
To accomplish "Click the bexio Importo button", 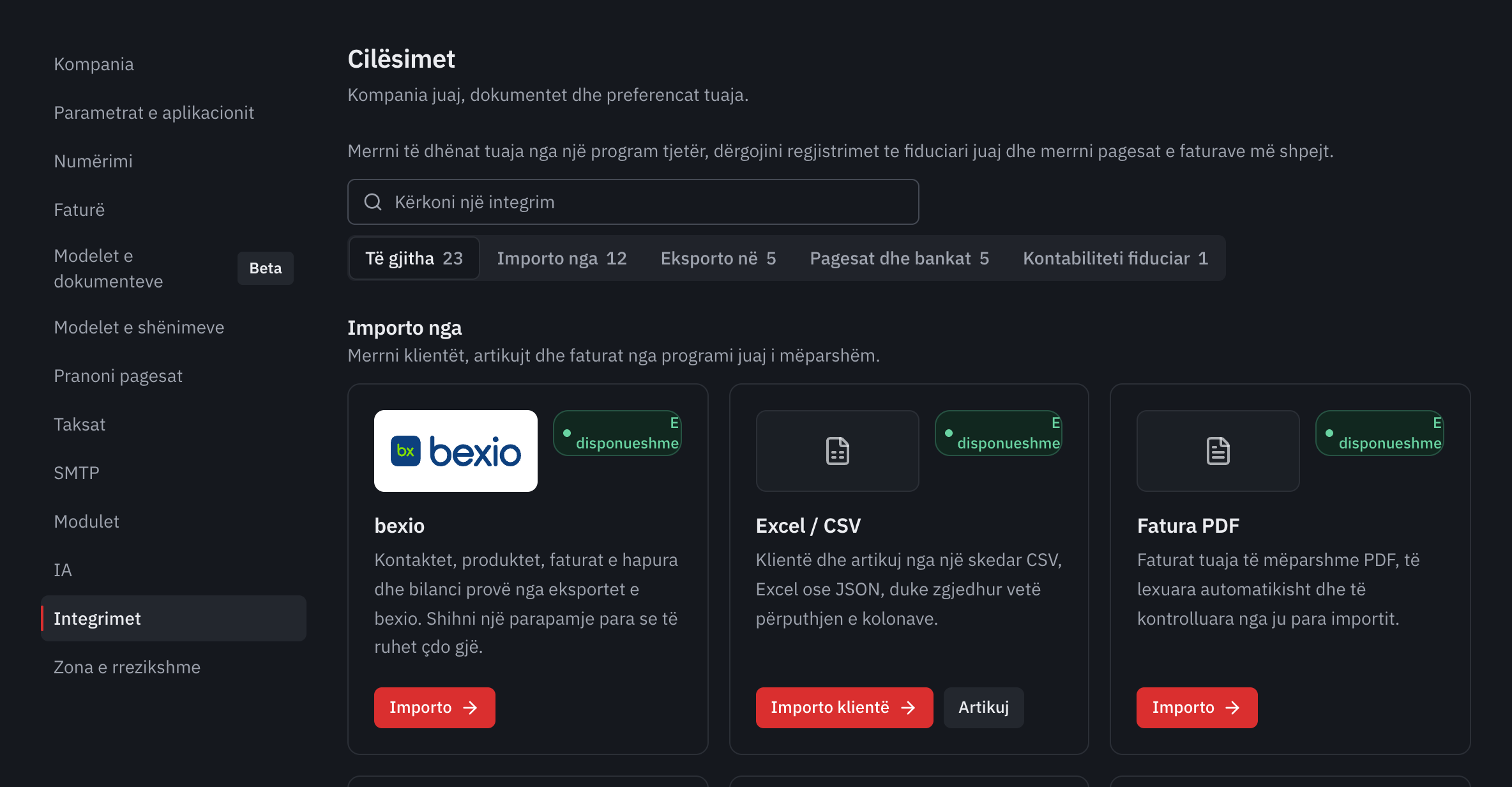I will click(x=434, y=707).
